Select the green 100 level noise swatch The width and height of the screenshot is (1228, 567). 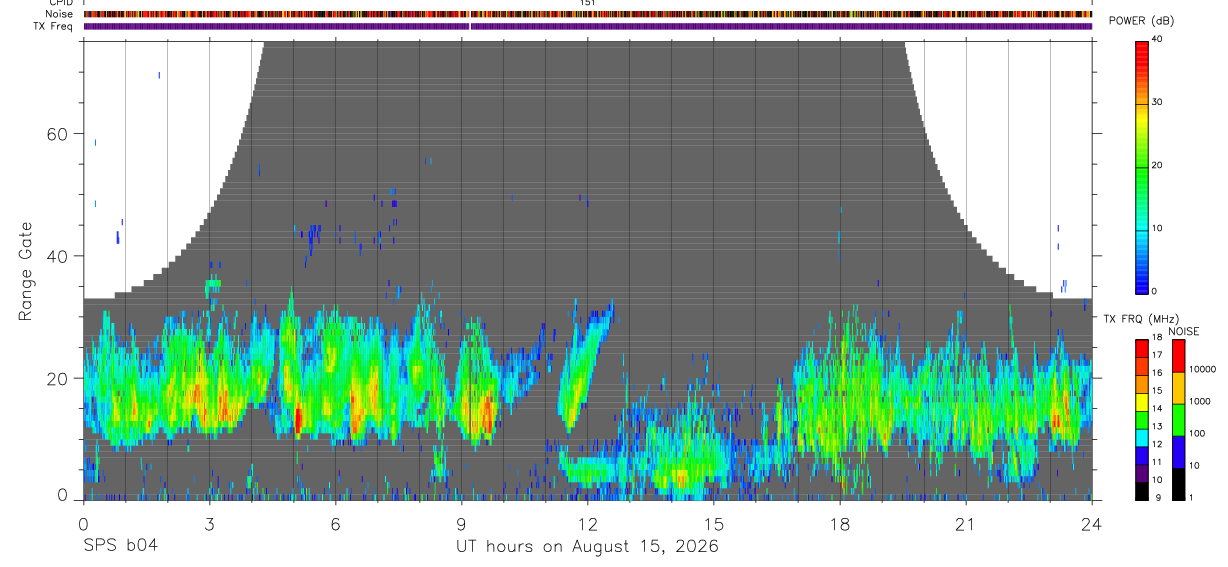[1178, 420]
